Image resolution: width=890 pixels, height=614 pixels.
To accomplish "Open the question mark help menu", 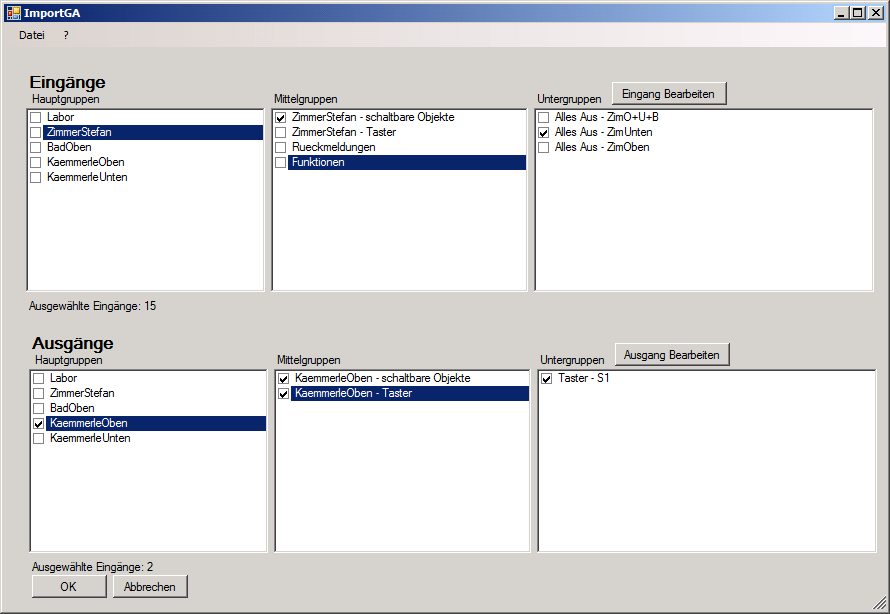I will point(66,35).
